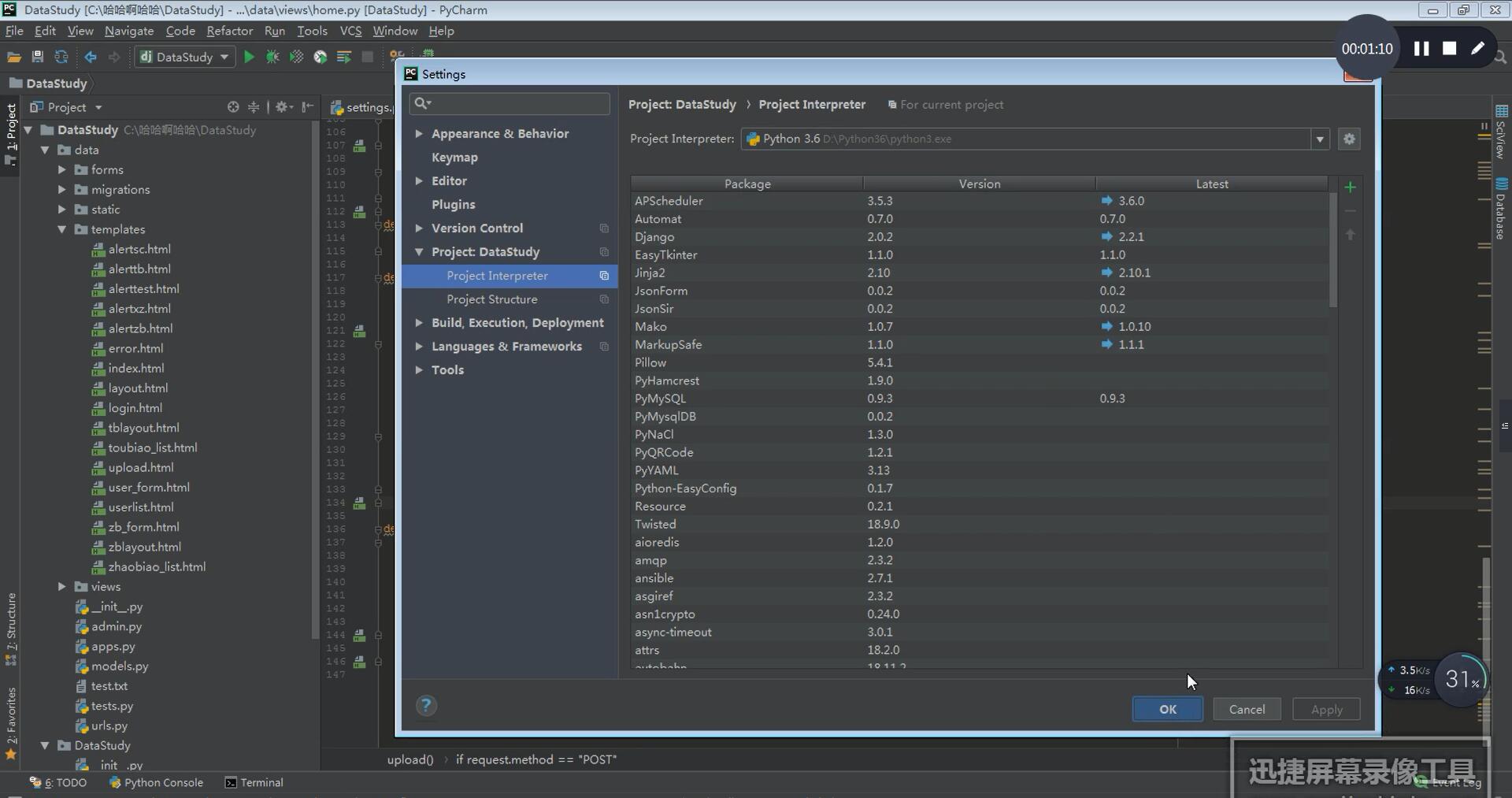Save all using the floppy disk icon
This screenshot has height=798, width=1512.
(x=37, y=57)
